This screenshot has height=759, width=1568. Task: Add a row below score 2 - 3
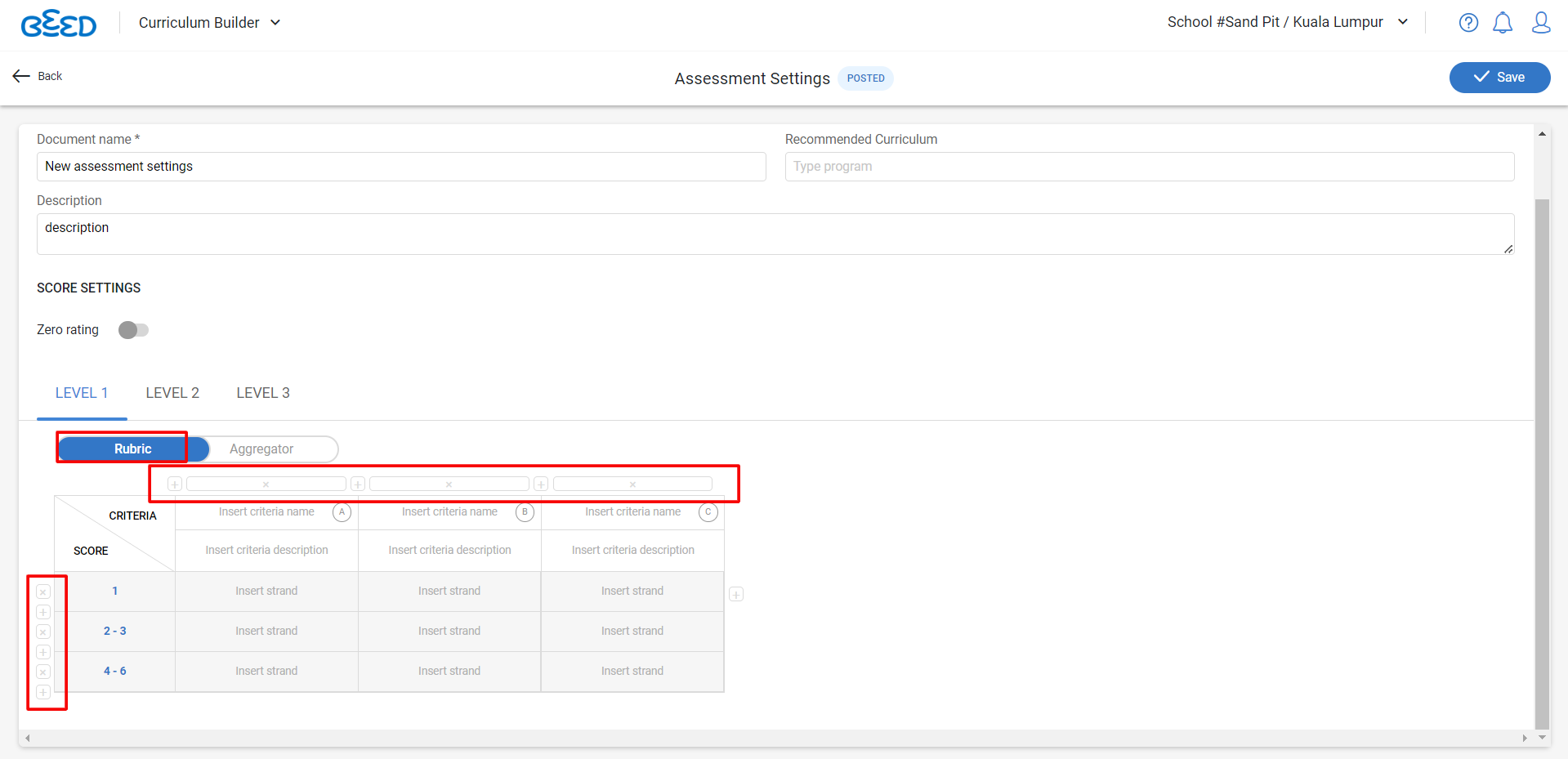point(43,652)
